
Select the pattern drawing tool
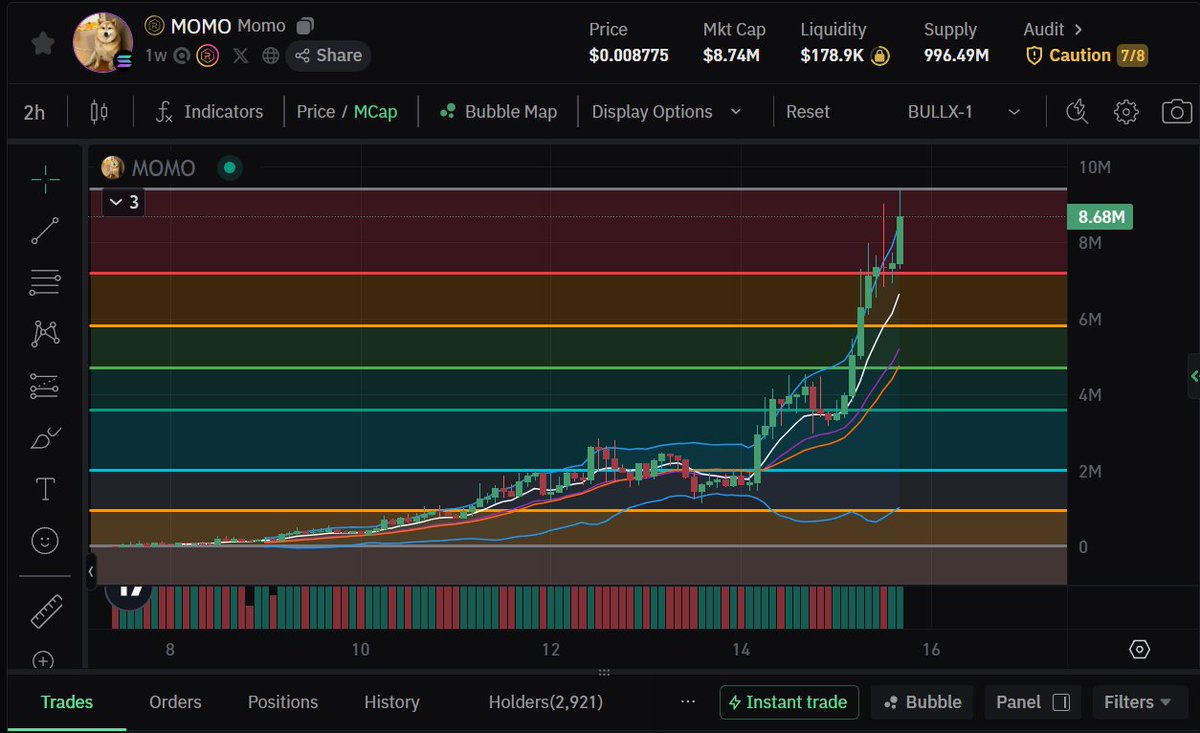click(45, 333)
